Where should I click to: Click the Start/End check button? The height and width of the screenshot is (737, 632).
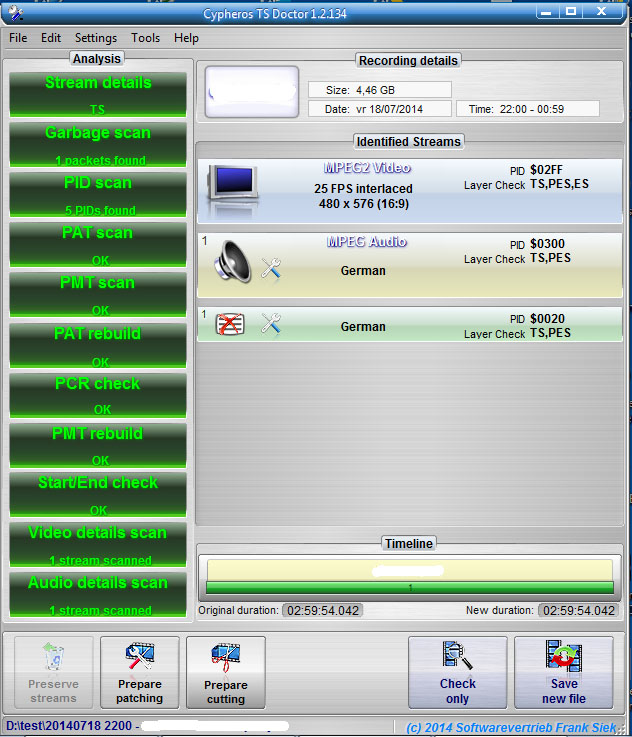[98, 494]
